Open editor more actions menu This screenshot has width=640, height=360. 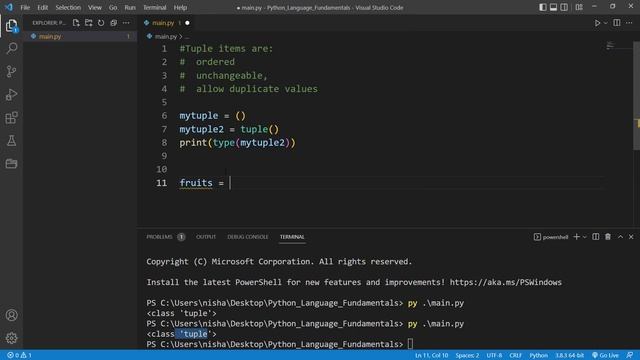[x=629, y=23]
